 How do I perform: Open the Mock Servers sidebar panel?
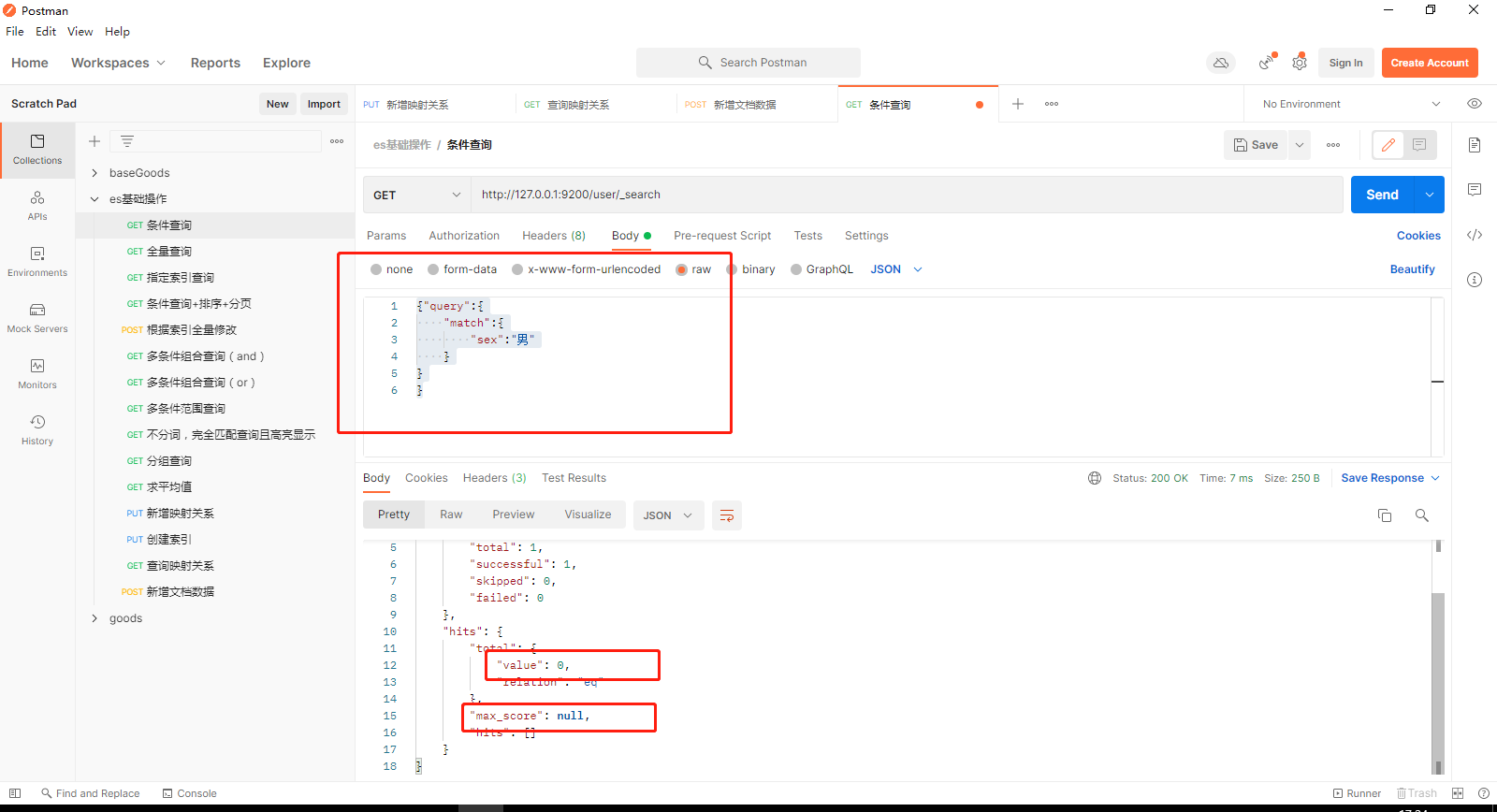pos(37,318)
